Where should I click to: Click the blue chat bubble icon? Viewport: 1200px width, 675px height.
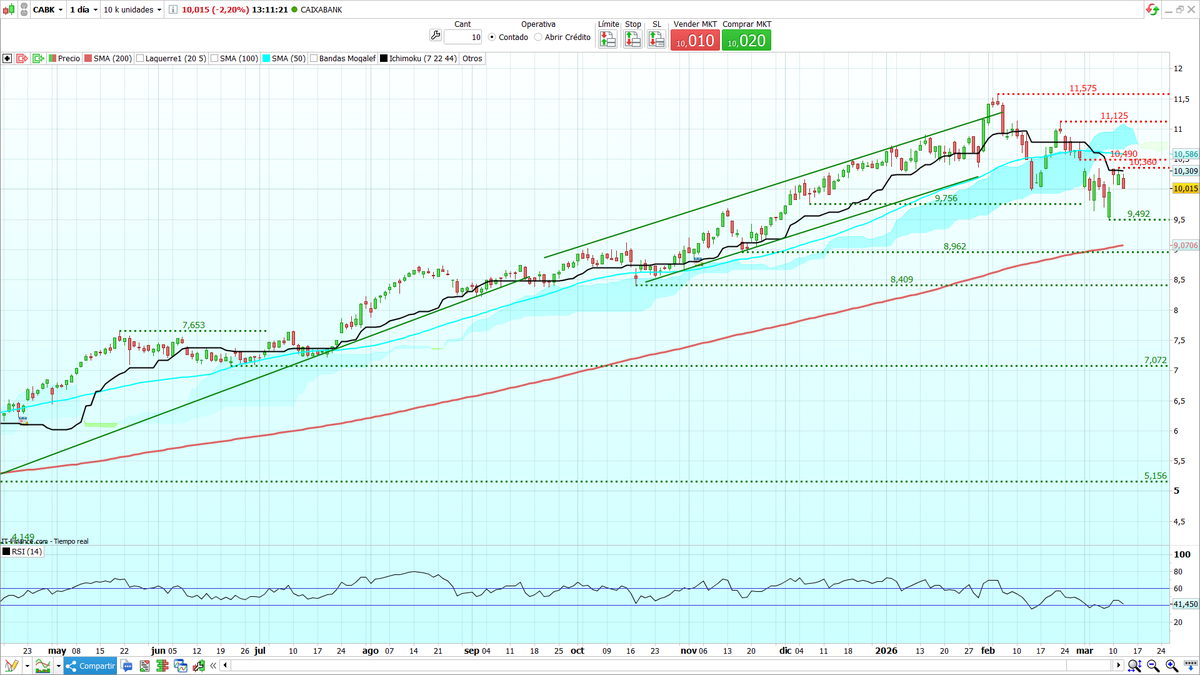127,666
